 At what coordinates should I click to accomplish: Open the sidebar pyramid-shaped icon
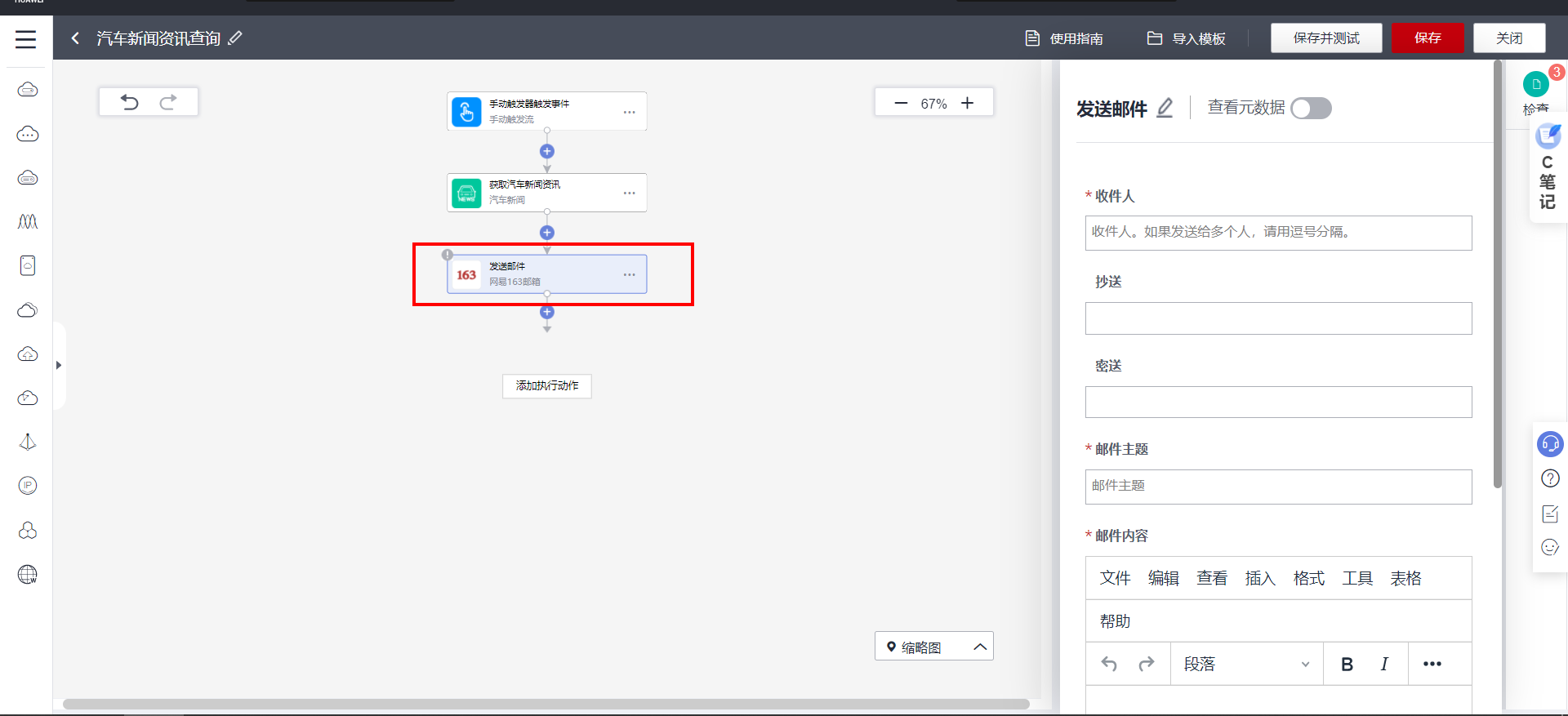click(x=28, y=442)
